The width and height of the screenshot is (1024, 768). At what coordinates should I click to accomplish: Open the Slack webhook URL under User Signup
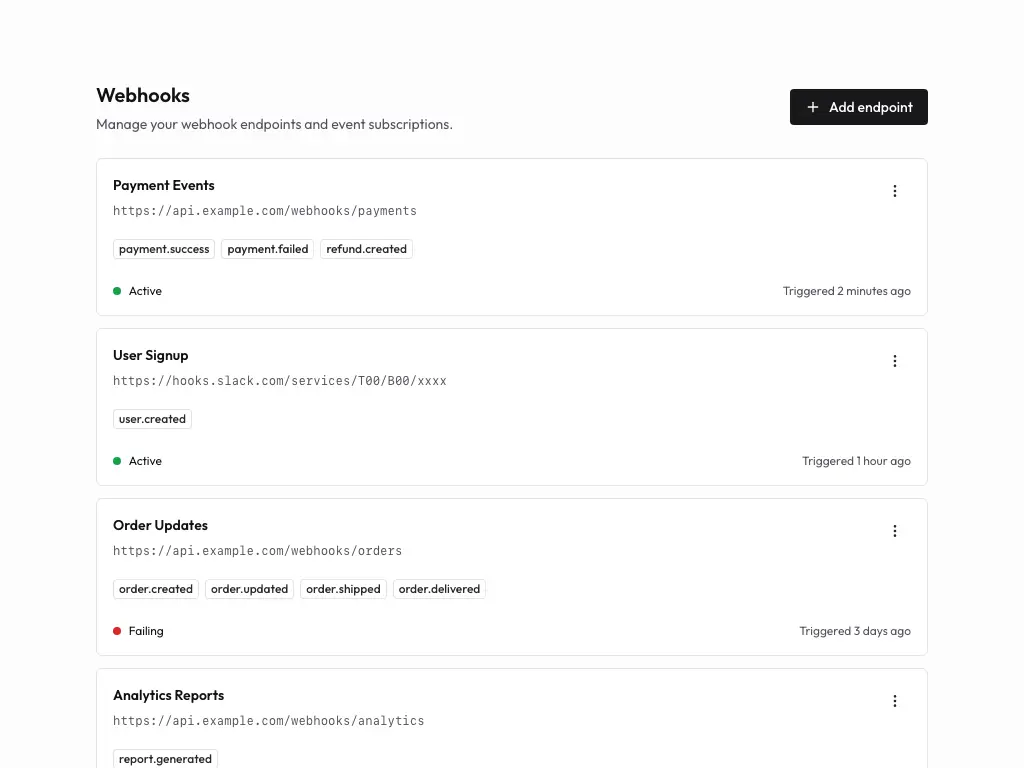(280, 380)
